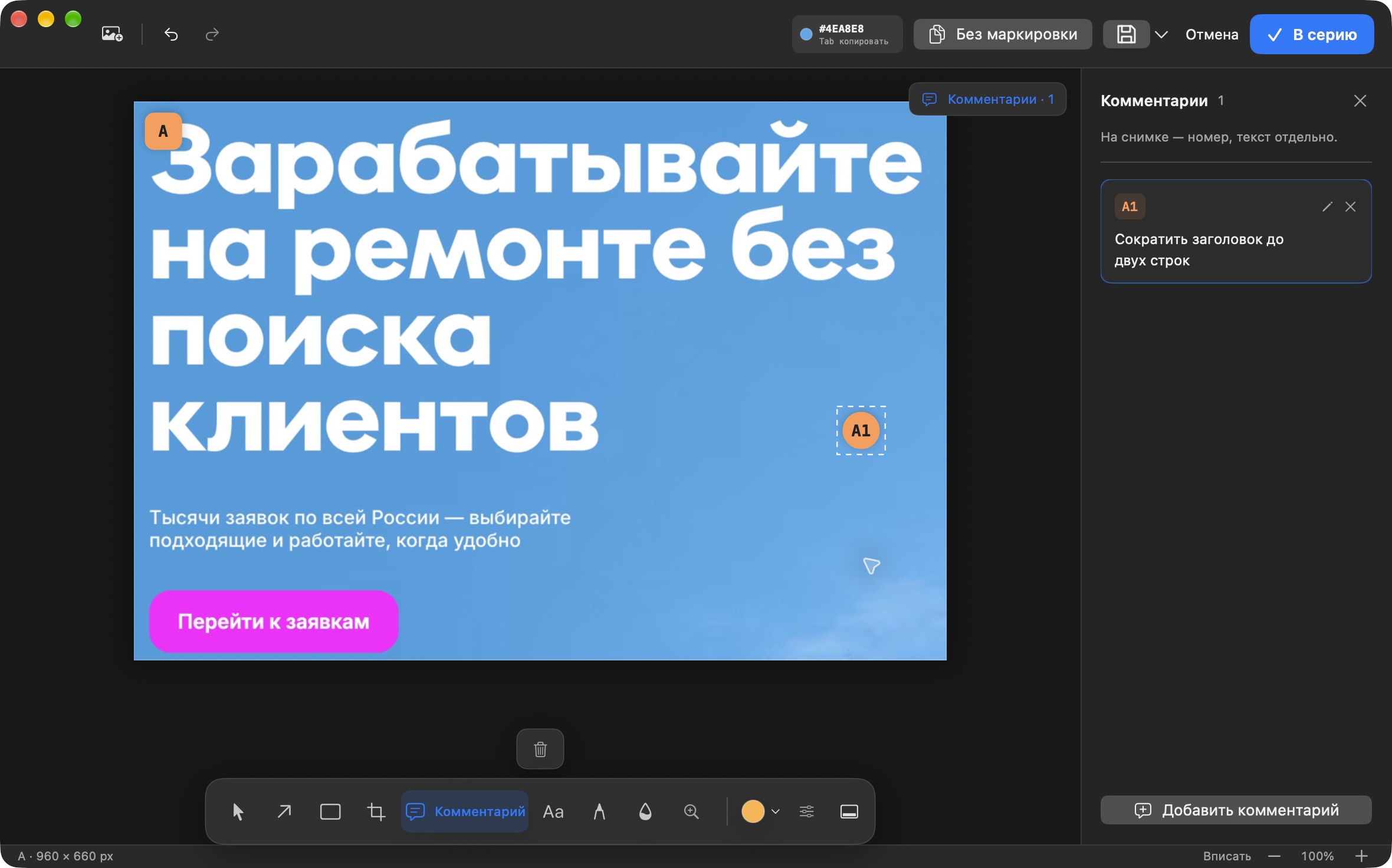Copy color code #4EA8E8
The width and height of the screenshot is (1392, 868).
tap(847, 34)
